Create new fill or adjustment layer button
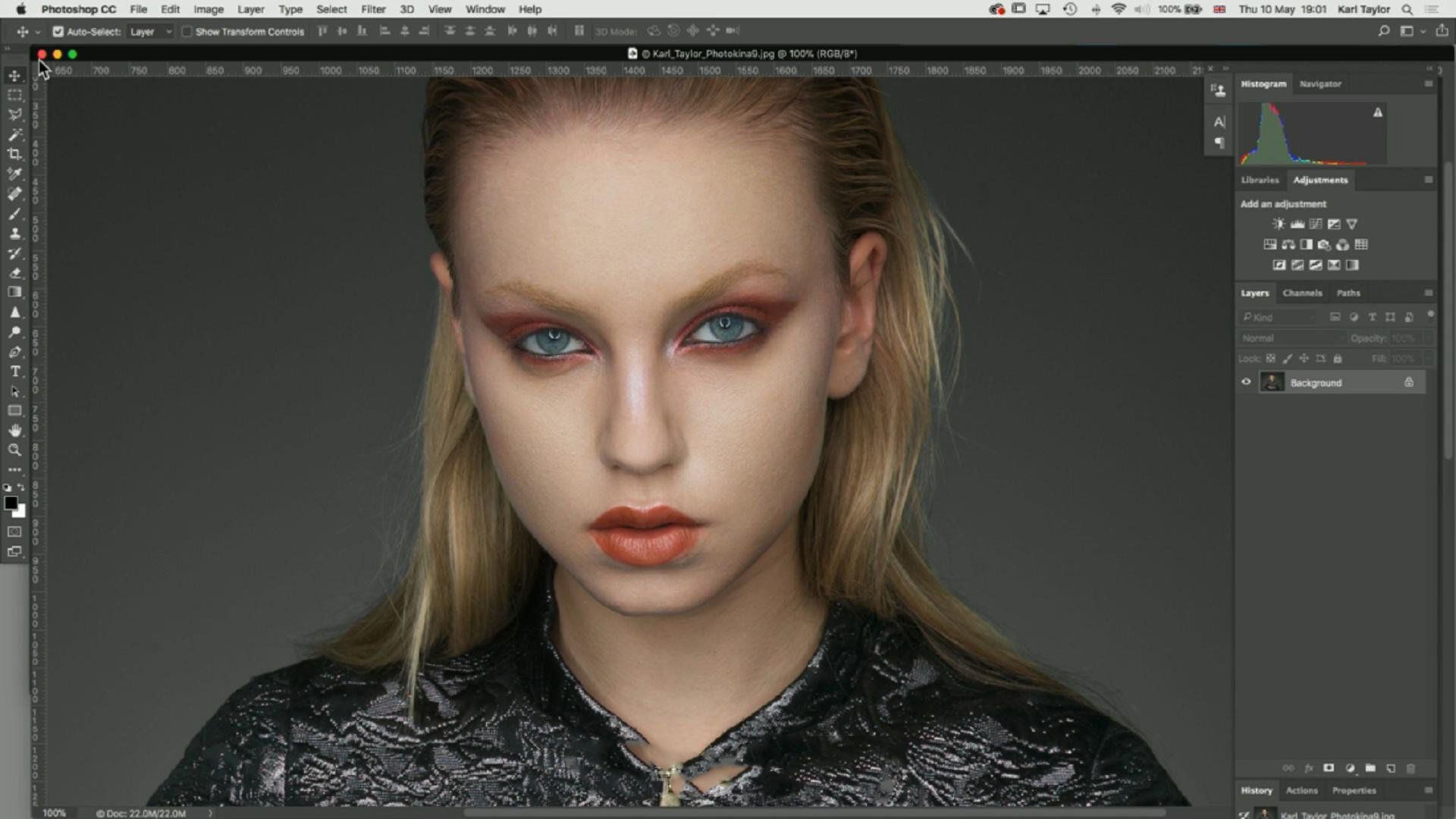Screen dimensions: 1456x819 (x=1350, y=768)
